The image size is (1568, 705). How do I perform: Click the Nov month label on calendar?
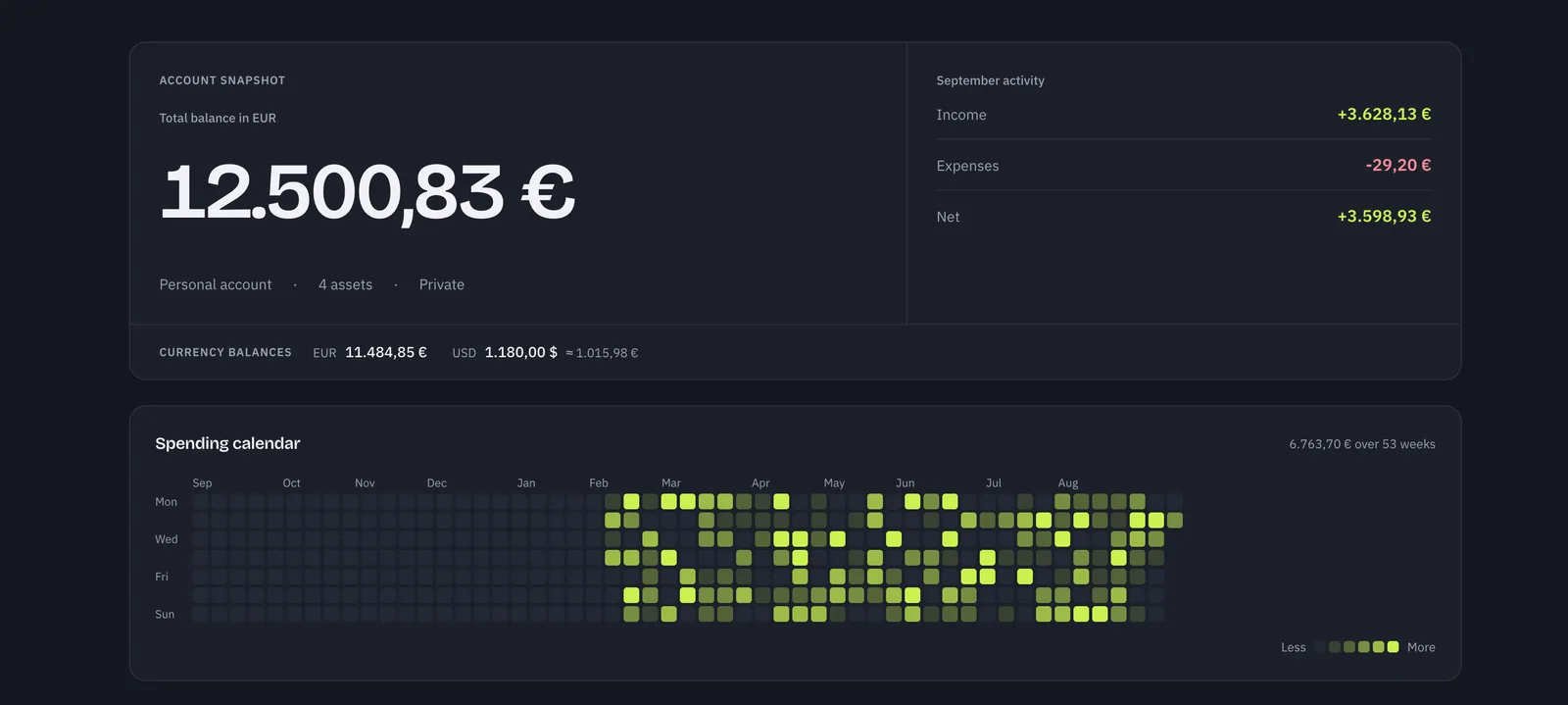[365, 483]
